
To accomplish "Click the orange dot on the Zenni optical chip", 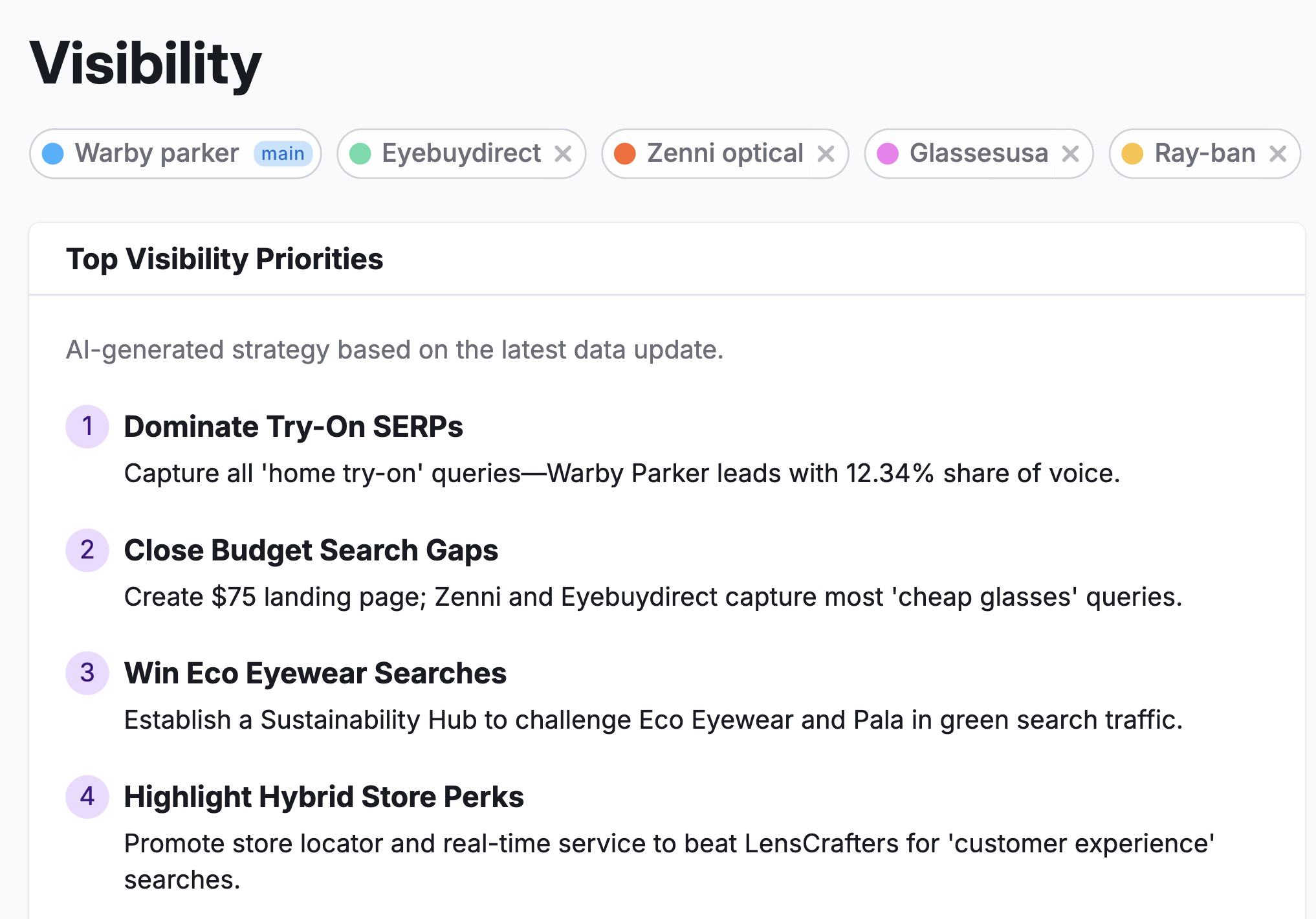I will point(626,153).
